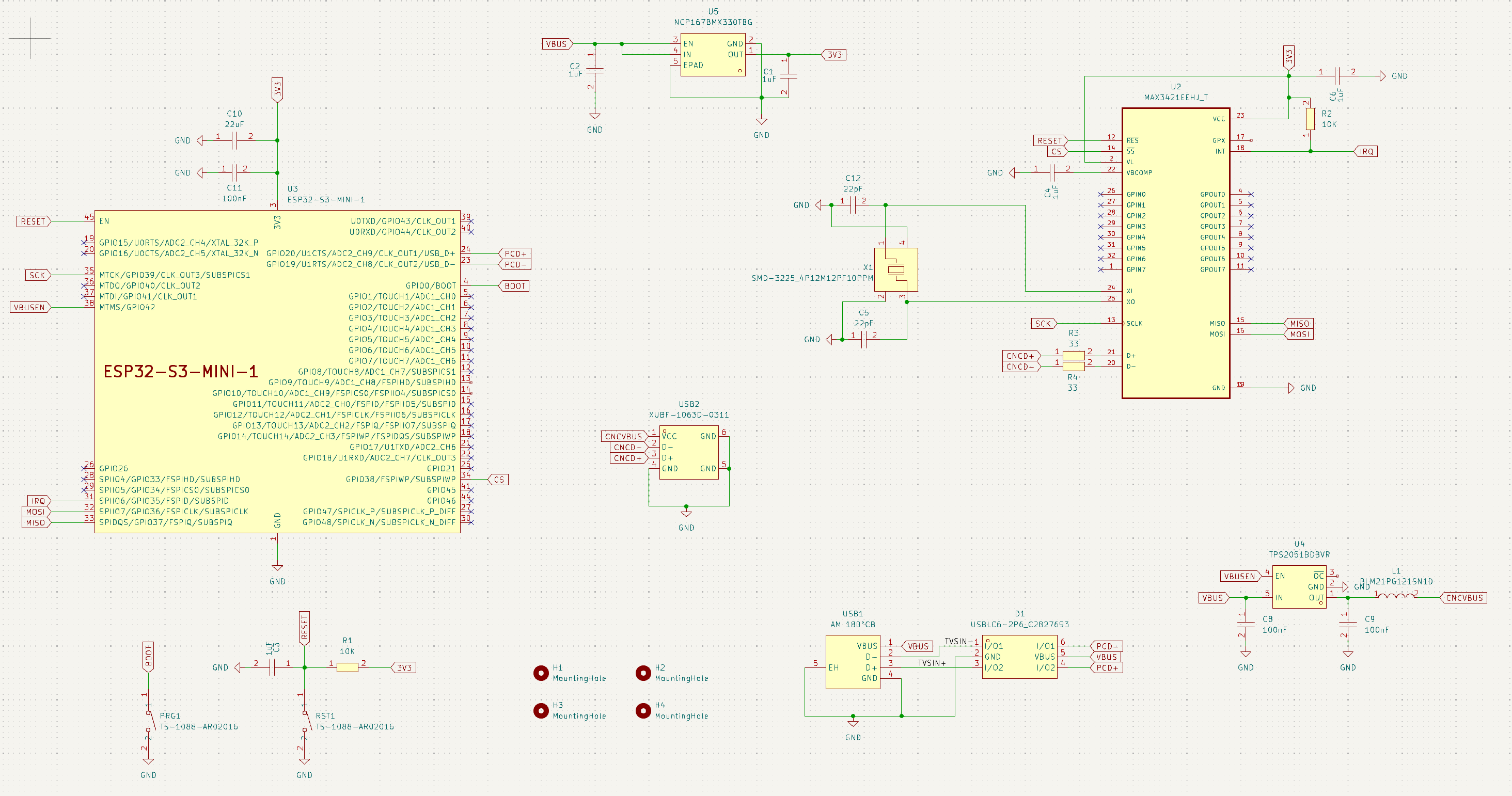
Task: Click the RESET label at U2 RES pin
Action: (x=1051, y=140)
